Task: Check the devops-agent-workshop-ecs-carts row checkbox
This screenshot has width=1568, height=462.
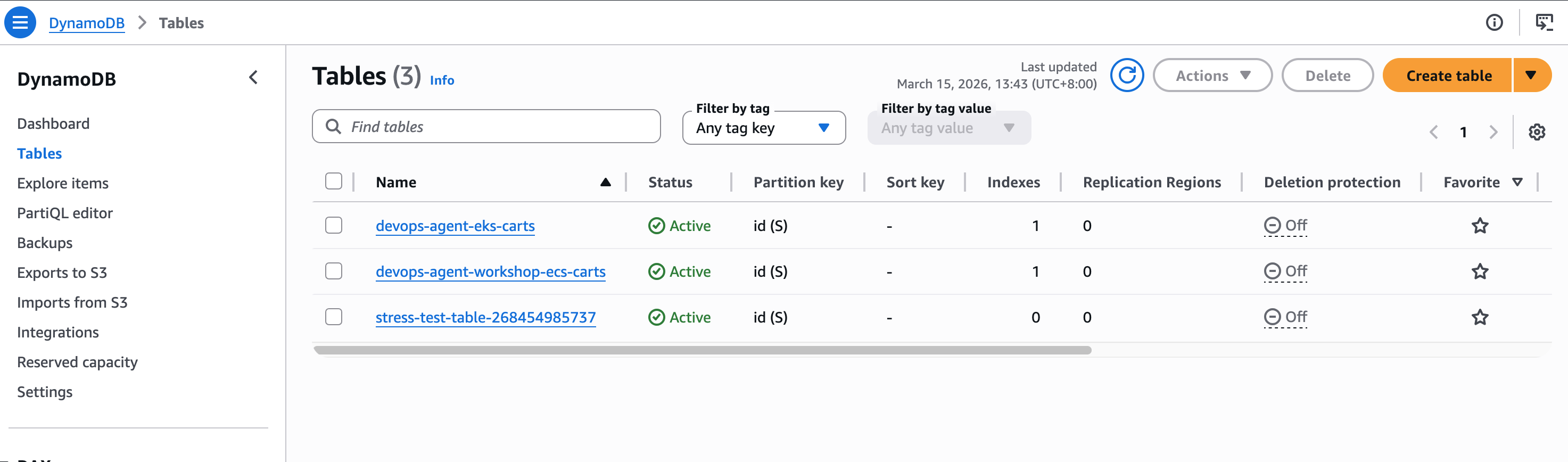Action: point(334,271)
